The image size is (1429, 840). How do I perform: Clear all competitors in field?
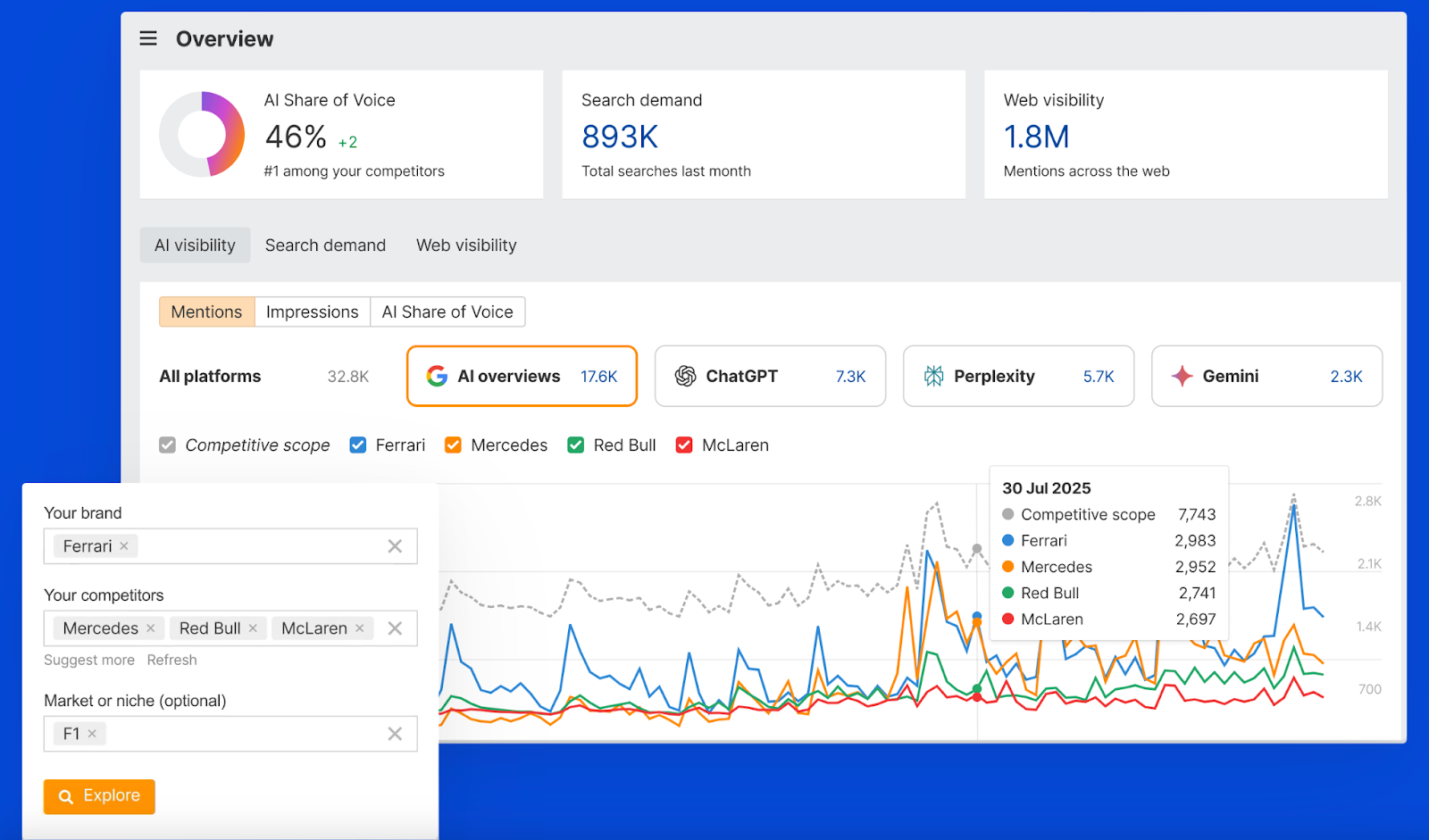pyautogui.click(x=395, y=628)
